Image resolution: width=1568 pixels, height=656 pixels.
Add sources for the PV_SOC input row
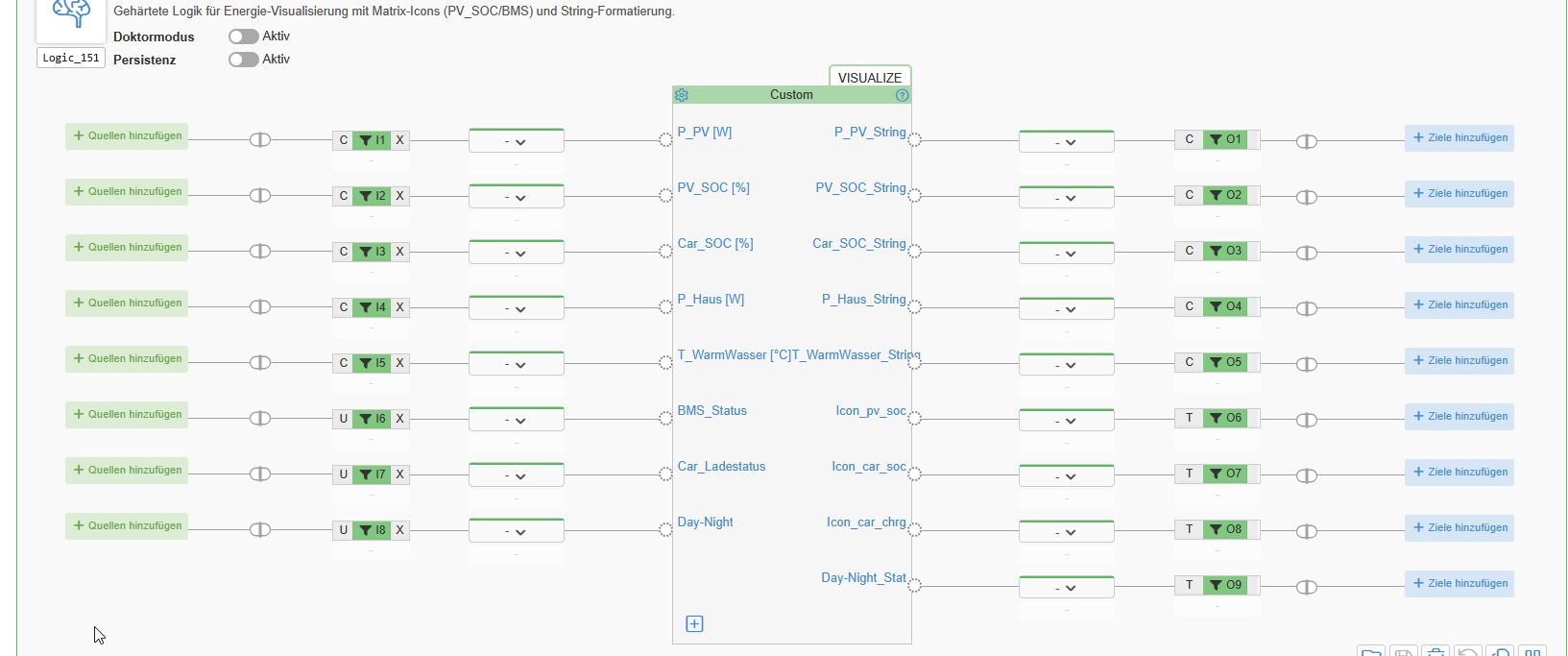(x=127, y=191)
